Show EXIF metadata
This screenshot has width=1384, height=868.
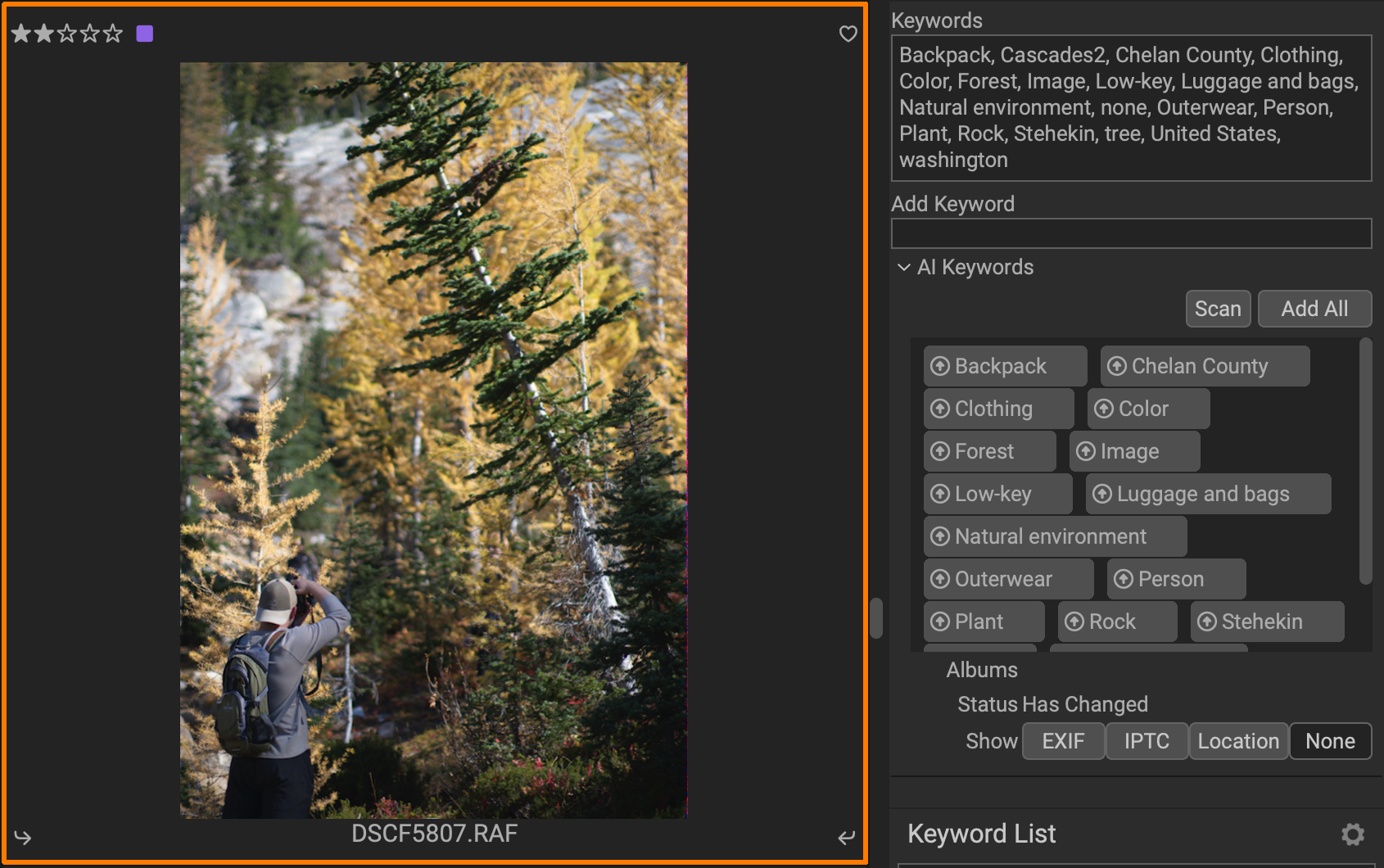coord(1063,741)
